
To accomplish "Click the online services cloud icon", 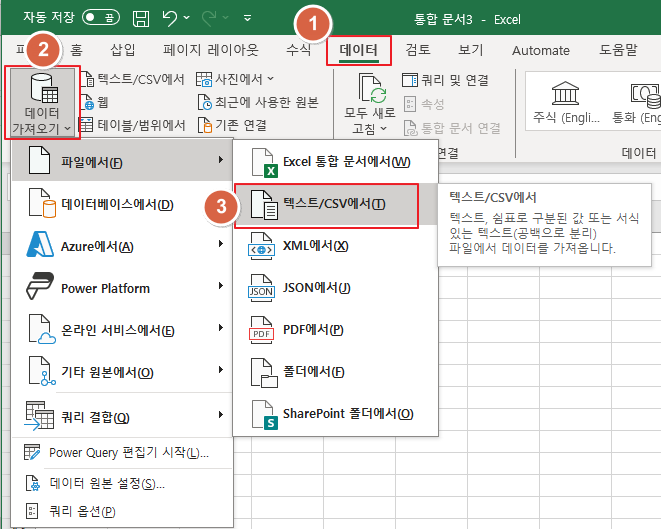I will 42,329.
